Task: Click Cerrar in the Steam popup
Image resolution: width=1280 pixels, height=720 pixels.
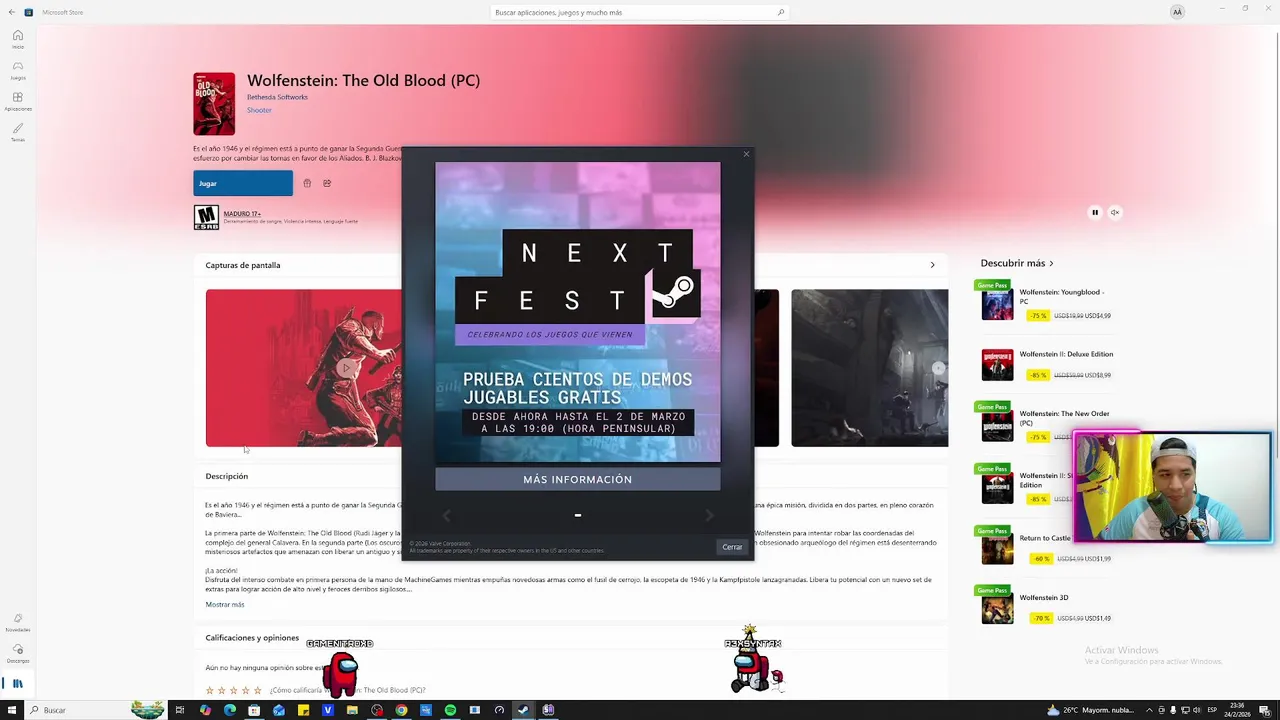Action: click(732, 547)
